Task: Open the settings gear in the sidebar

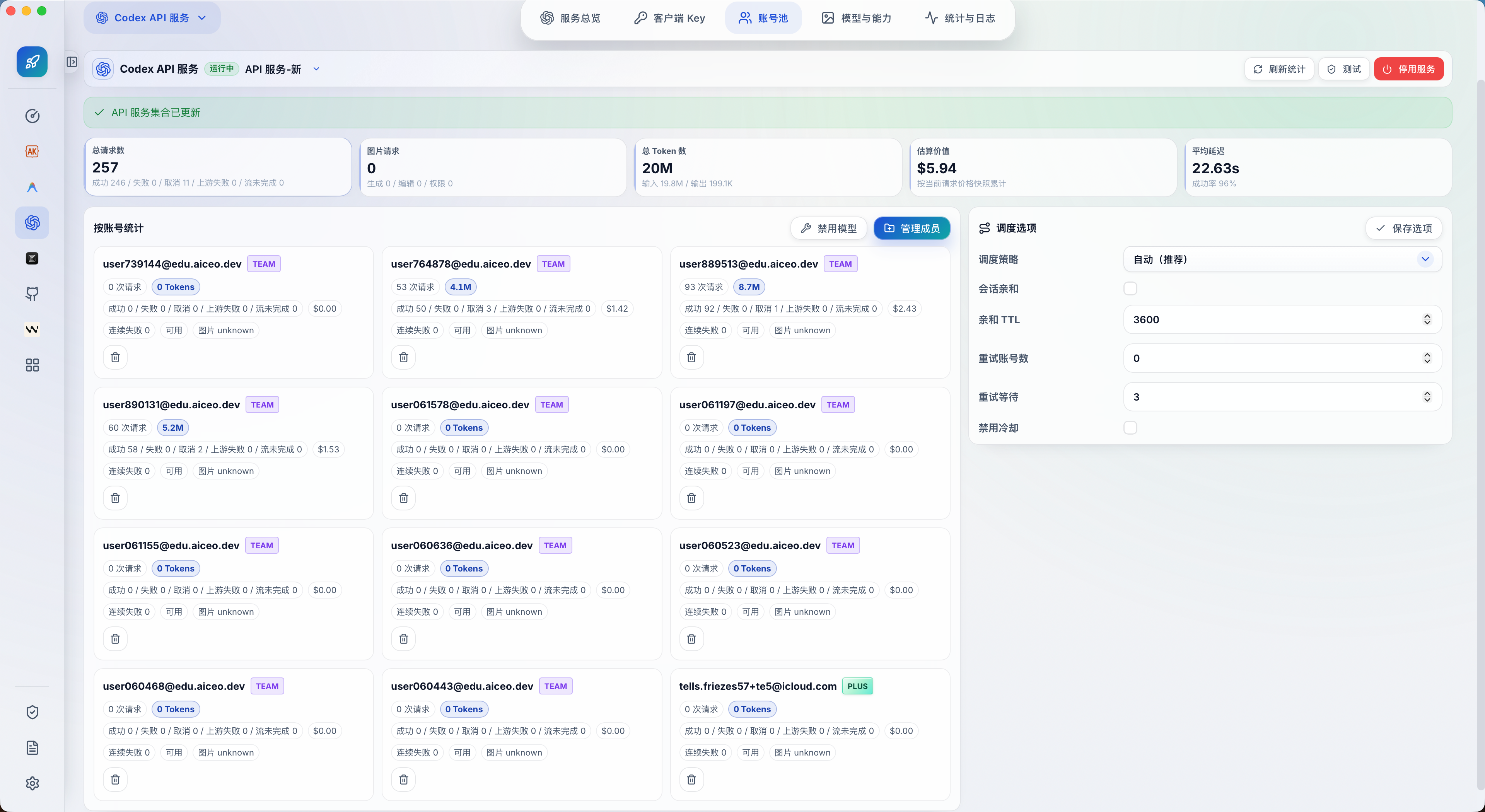Action: coord(32,784)
